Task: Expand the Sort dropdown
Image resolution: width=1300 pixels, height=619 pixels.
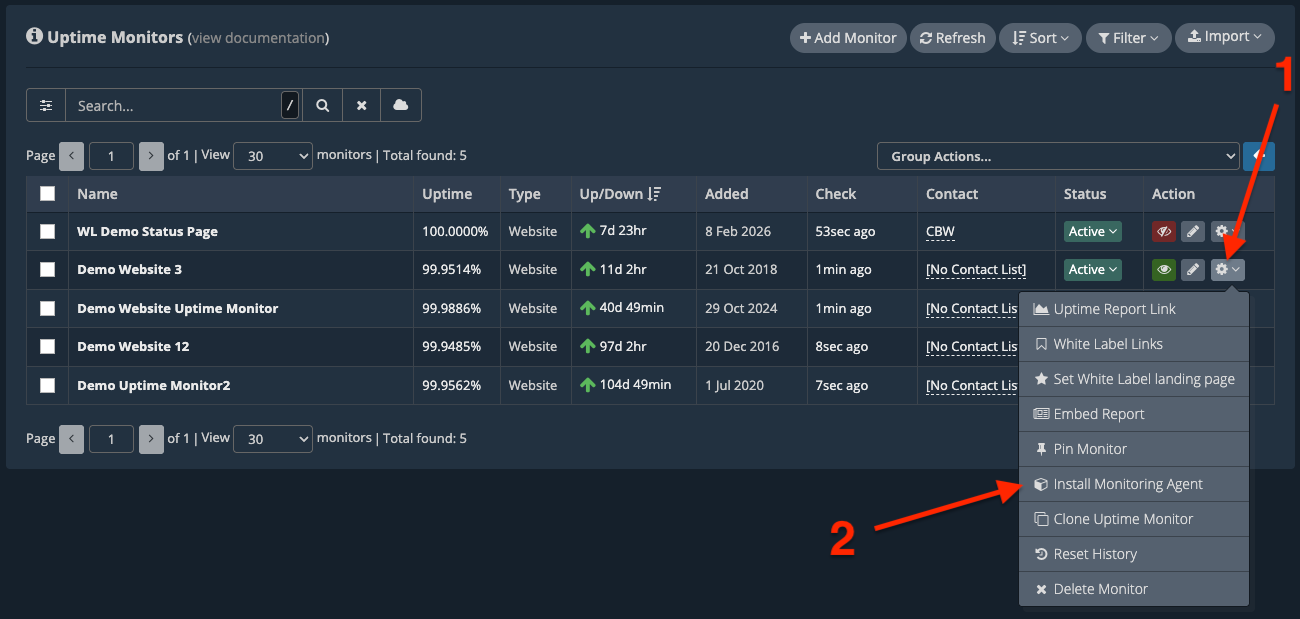Action: tap(1040, 38)
